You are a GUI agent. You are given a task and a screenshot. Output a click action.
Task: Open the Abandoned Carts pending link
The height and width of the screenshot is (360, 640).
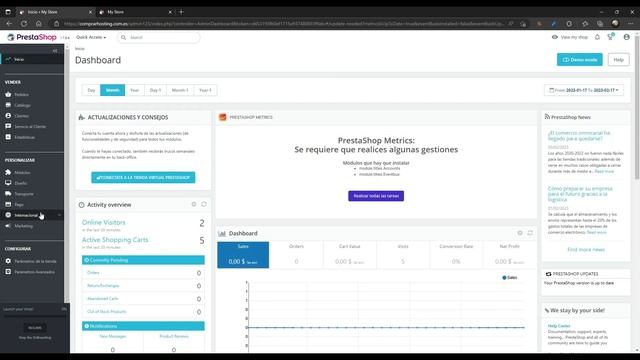(102, 298)
